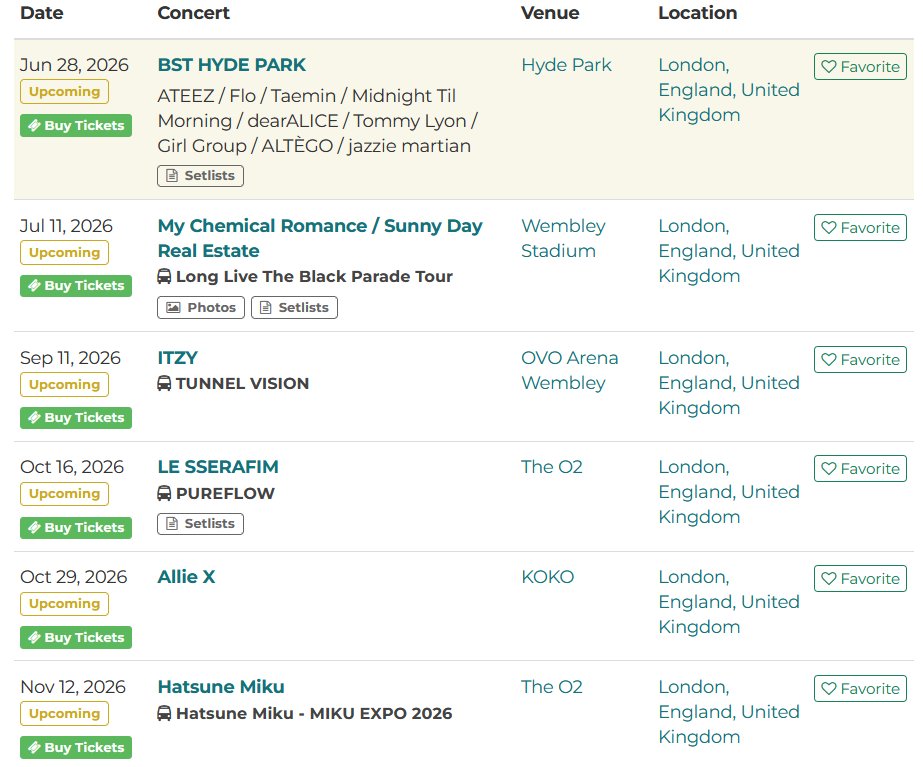Image resolution: width=923 pixels, height=767 pixels.
Task: Click the Upcoming badge under Jun 28, 2026
Action: pos(64,92)
